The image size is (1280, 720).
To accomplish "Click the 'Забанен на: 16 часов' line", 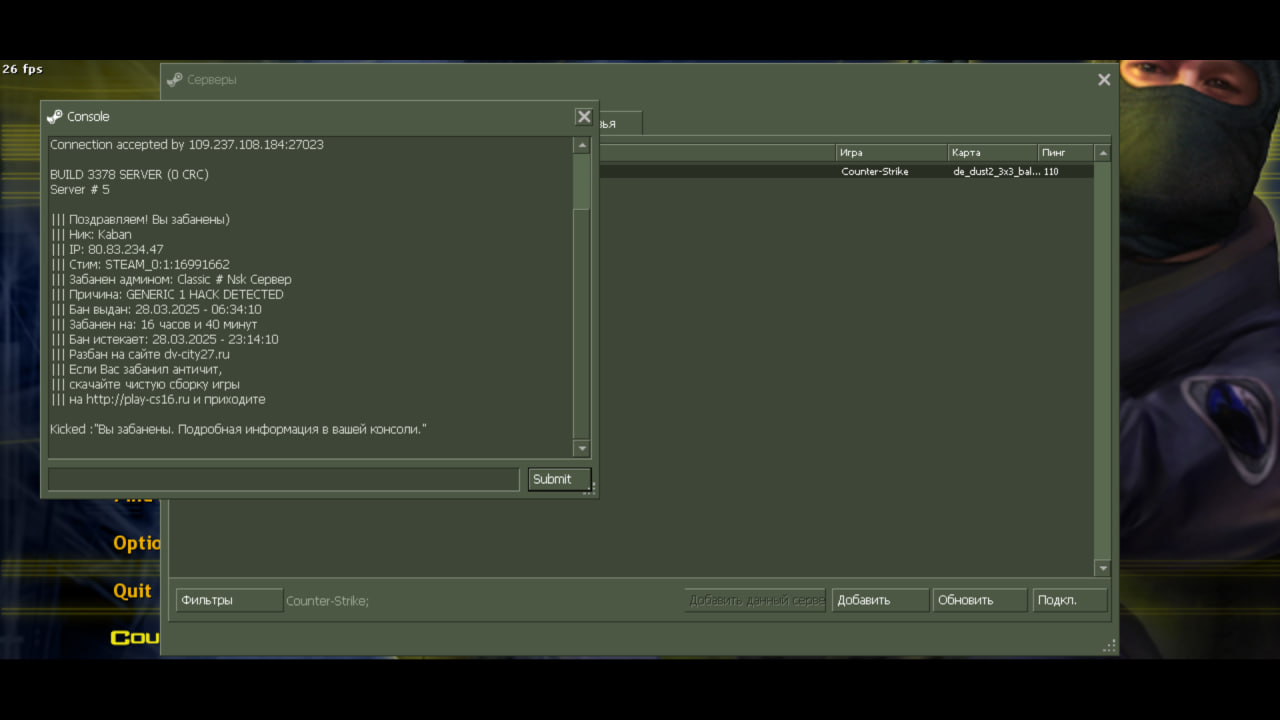I will (x=154, y=325).
